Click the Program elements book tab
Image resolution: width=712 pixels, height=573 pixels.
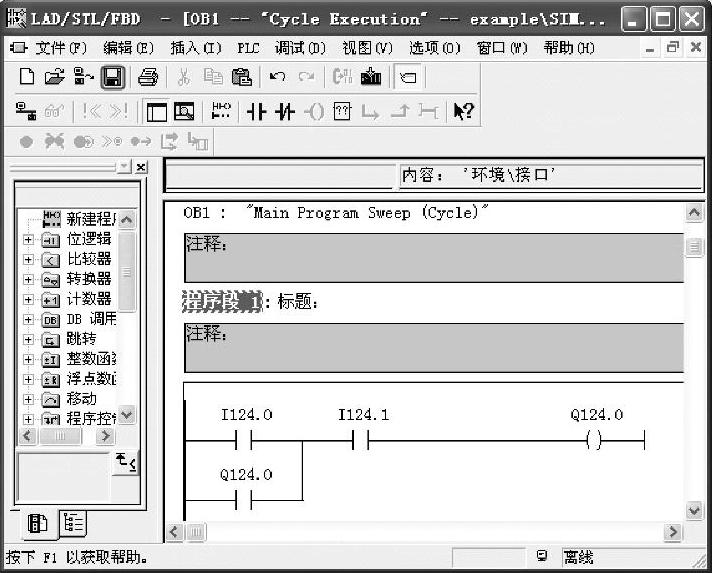click(x=37, y=523)
